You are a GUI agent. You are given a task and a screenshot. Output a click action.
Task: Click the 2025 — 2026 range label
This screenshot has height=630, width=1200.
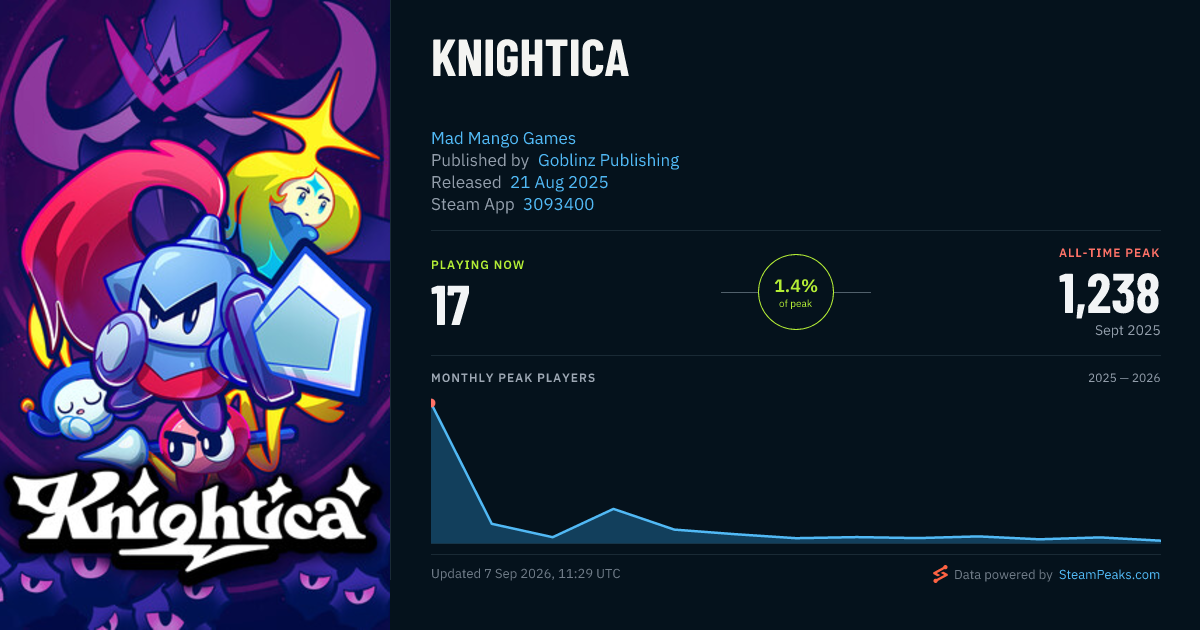(x=1124, y=378)
